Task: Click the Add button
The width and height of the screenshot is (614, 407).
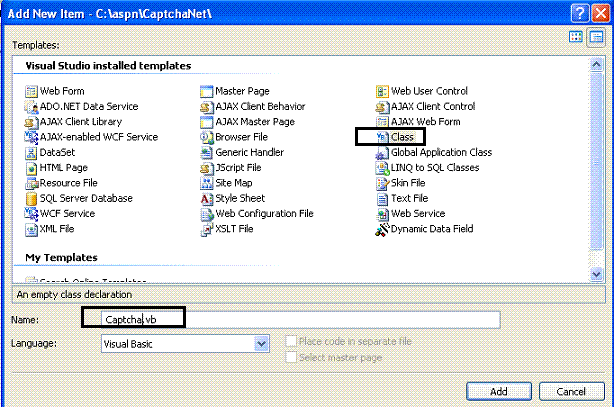Action: coord(499,391)
